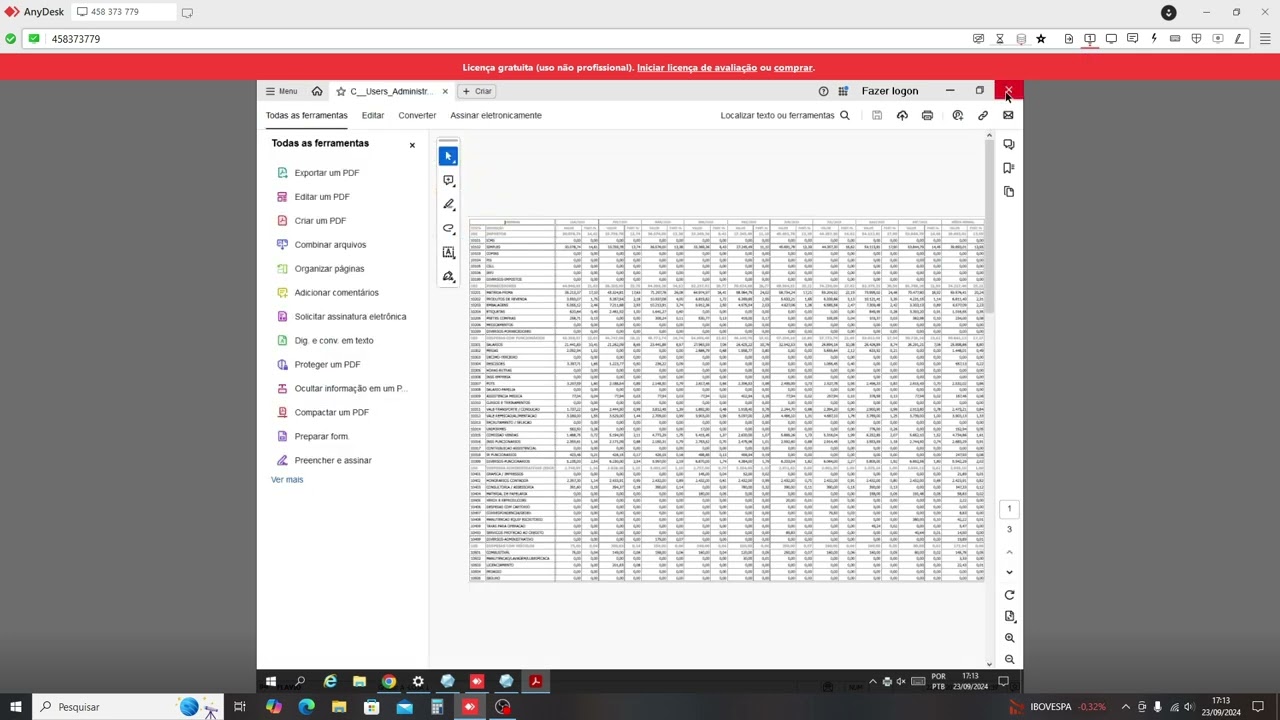This screenshot has height=720, width=1280.
Task: Open the Editar tab
Action: point(373,115)
